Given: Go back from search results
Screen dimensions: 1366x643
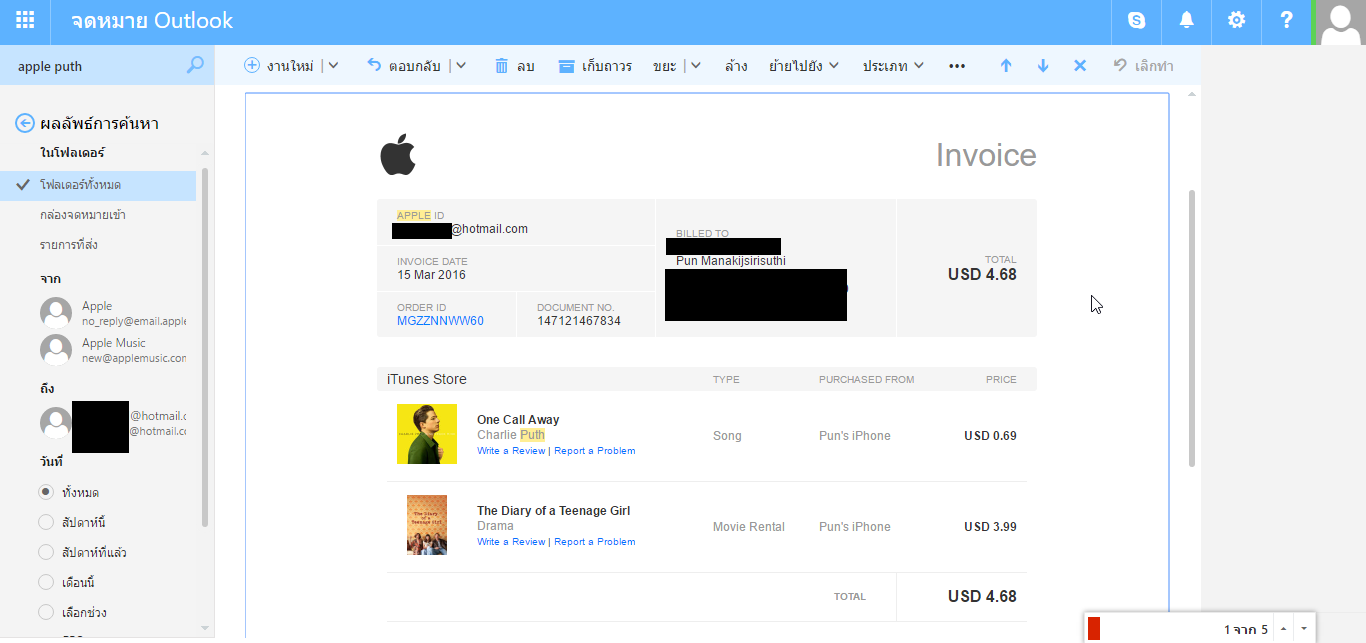Looking at the screenshot, I should tap(25, 124).
